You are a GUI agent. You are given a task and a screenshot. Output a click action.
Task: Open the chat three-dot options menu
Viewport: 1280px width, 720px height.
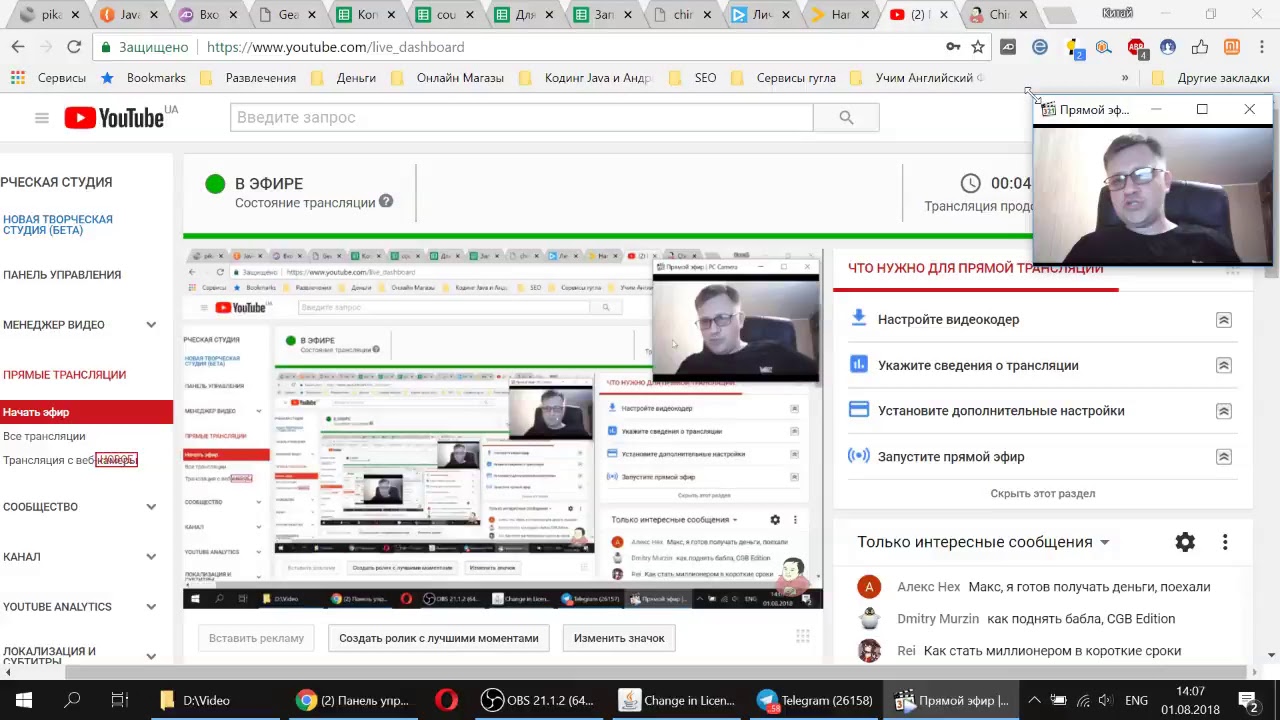[1225, 542]
